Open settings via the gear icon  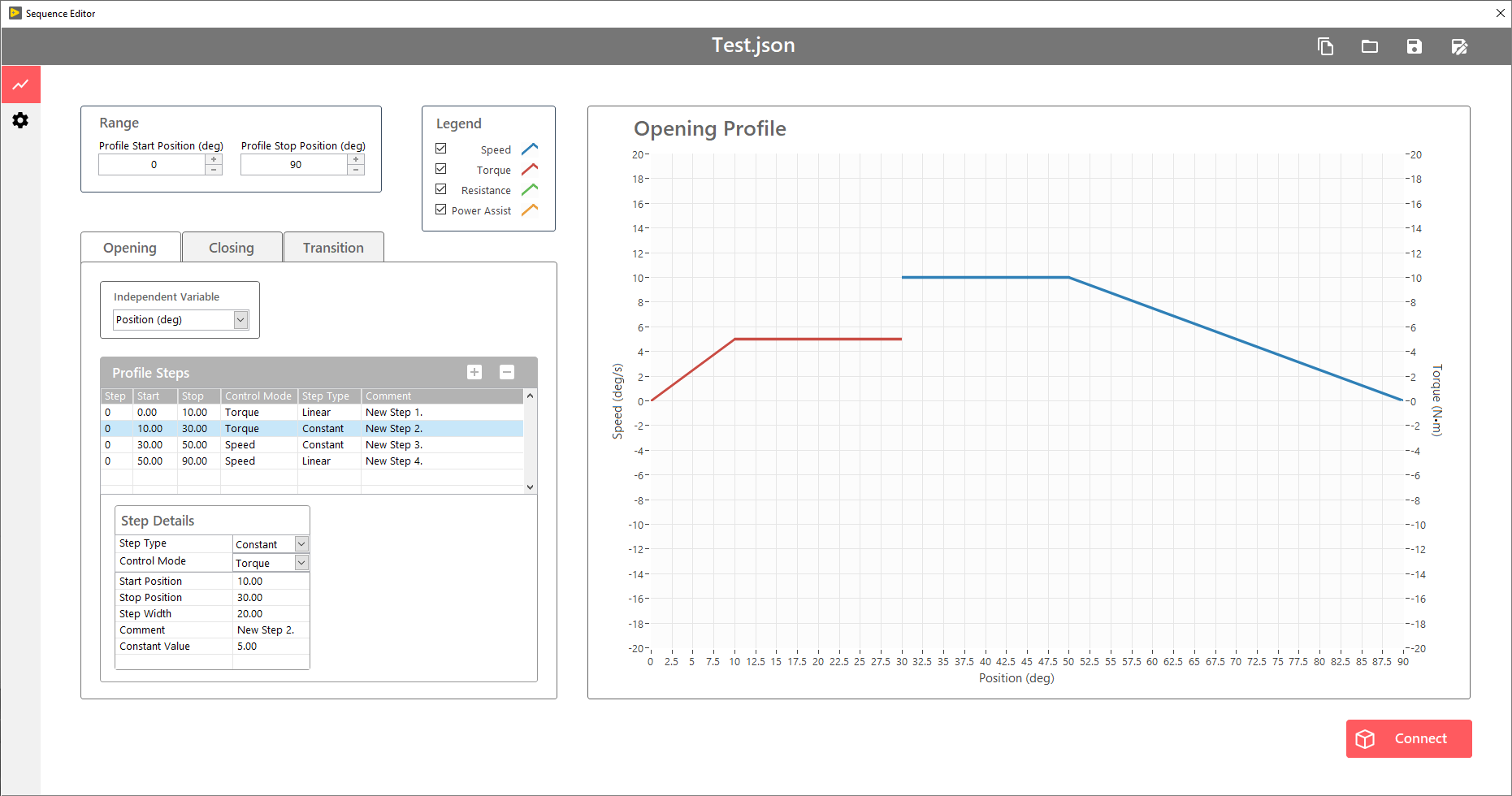pyautogui.click(x=20, y=120)
